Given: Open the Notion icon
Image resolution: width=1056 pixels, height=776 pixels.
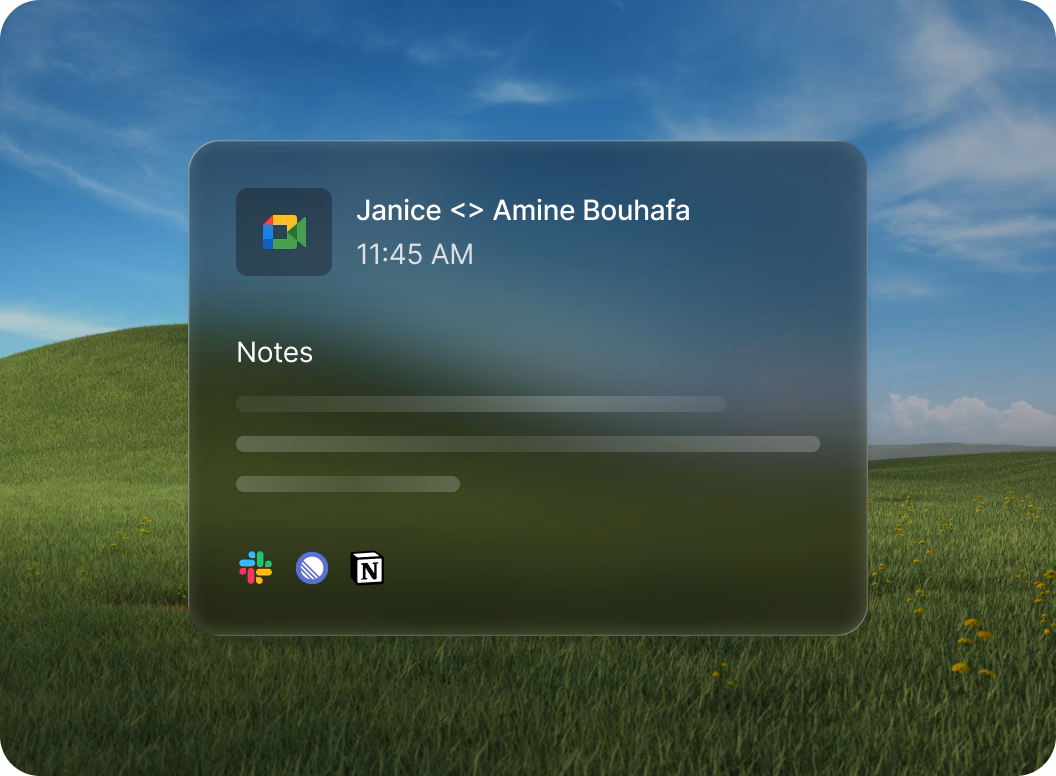Looking at the screenshot, I should pos(368,568).
